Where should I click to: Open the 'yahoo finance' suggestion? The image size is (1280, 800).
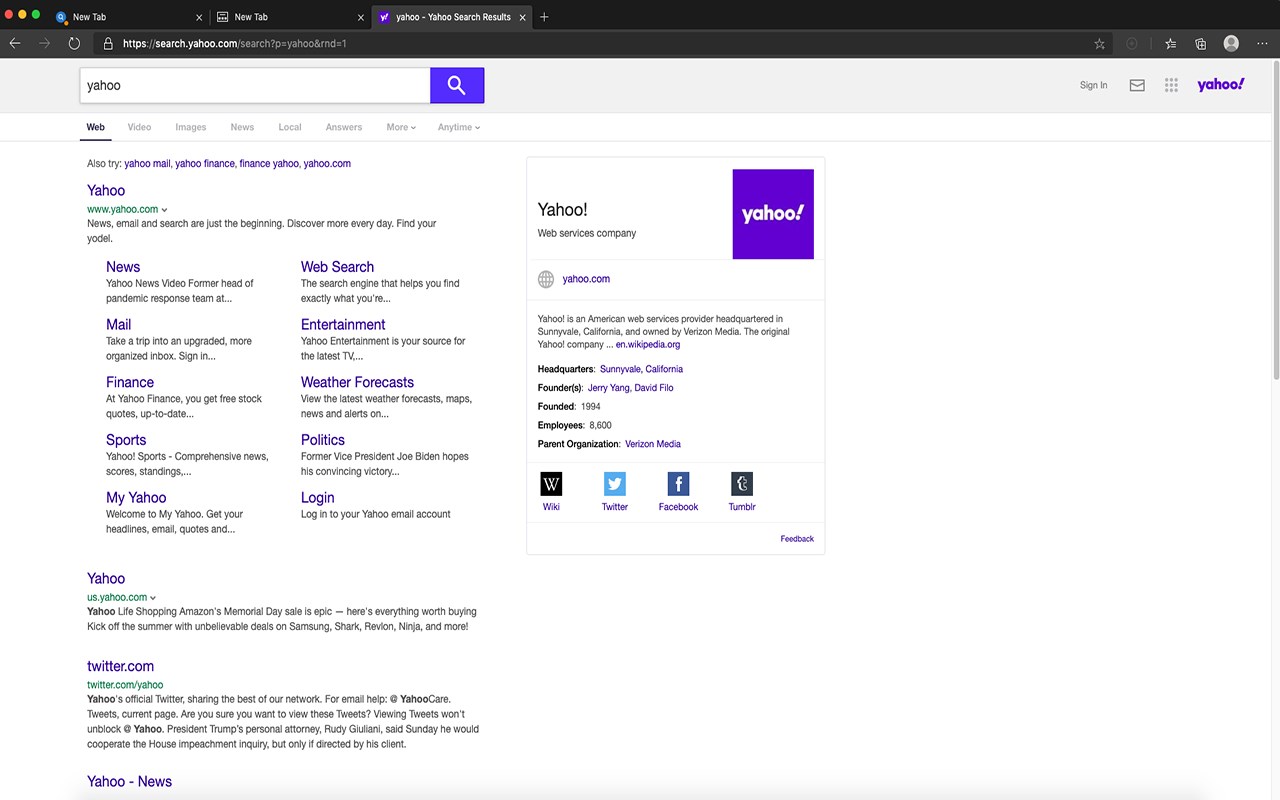pyautogui.click(x=205, y=163)
